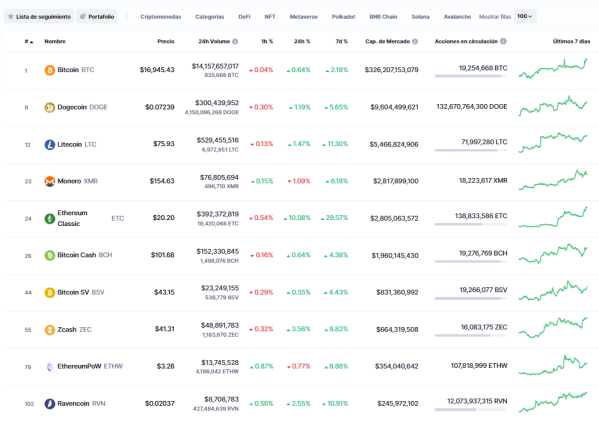Click the Bitcoin coin logo icon
This screenshot has height=422, width=599.
point(50,70)
